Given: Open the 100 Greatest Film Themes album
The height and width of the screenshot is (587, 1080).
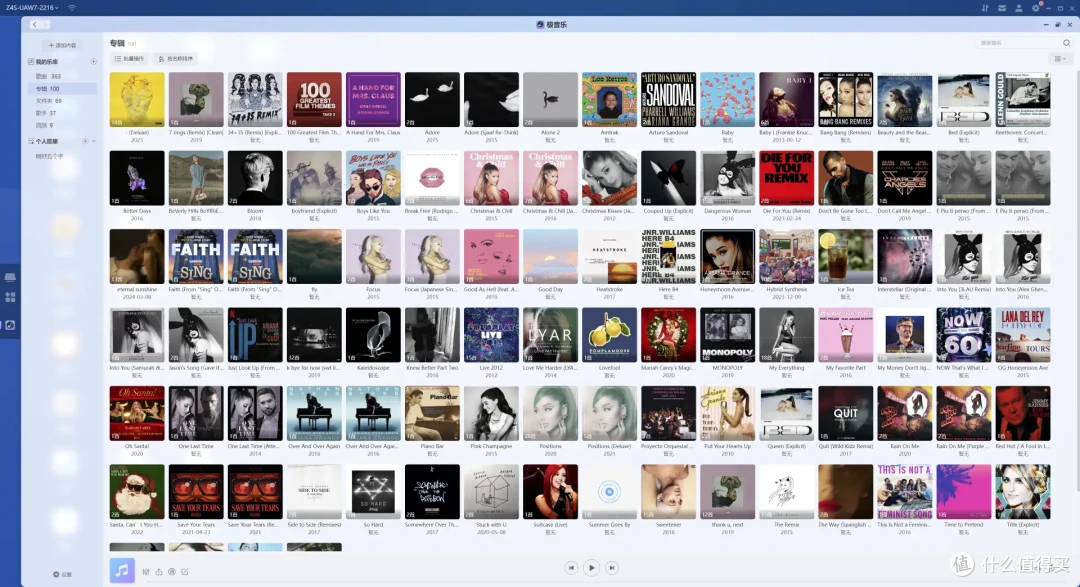Looking at the screenshot, I should point(314,99).
